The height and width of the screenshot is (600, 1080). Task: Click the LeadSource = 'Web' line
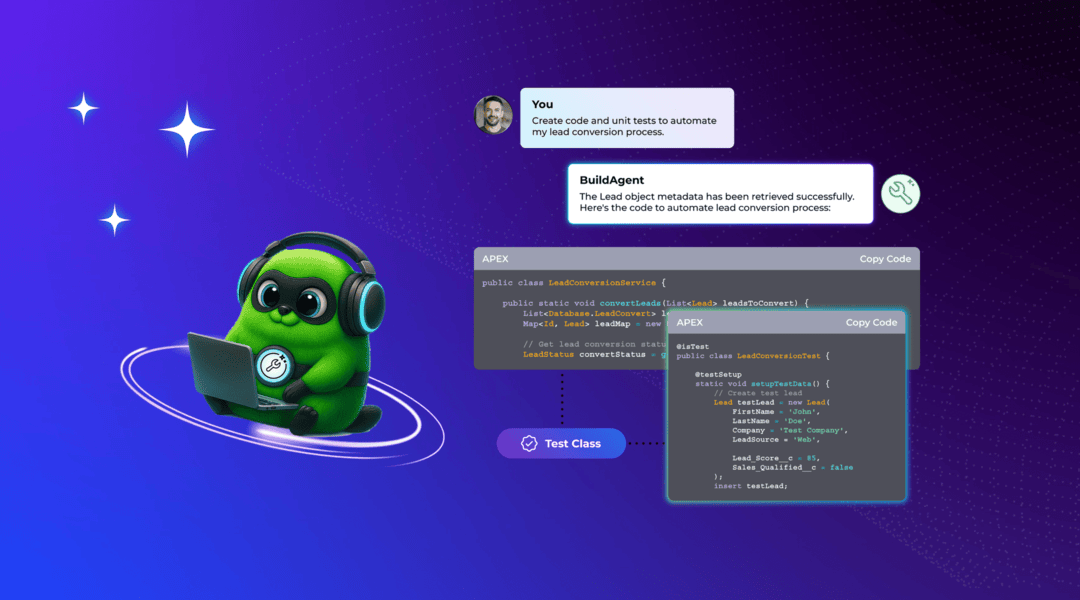[x=776, y=439]
